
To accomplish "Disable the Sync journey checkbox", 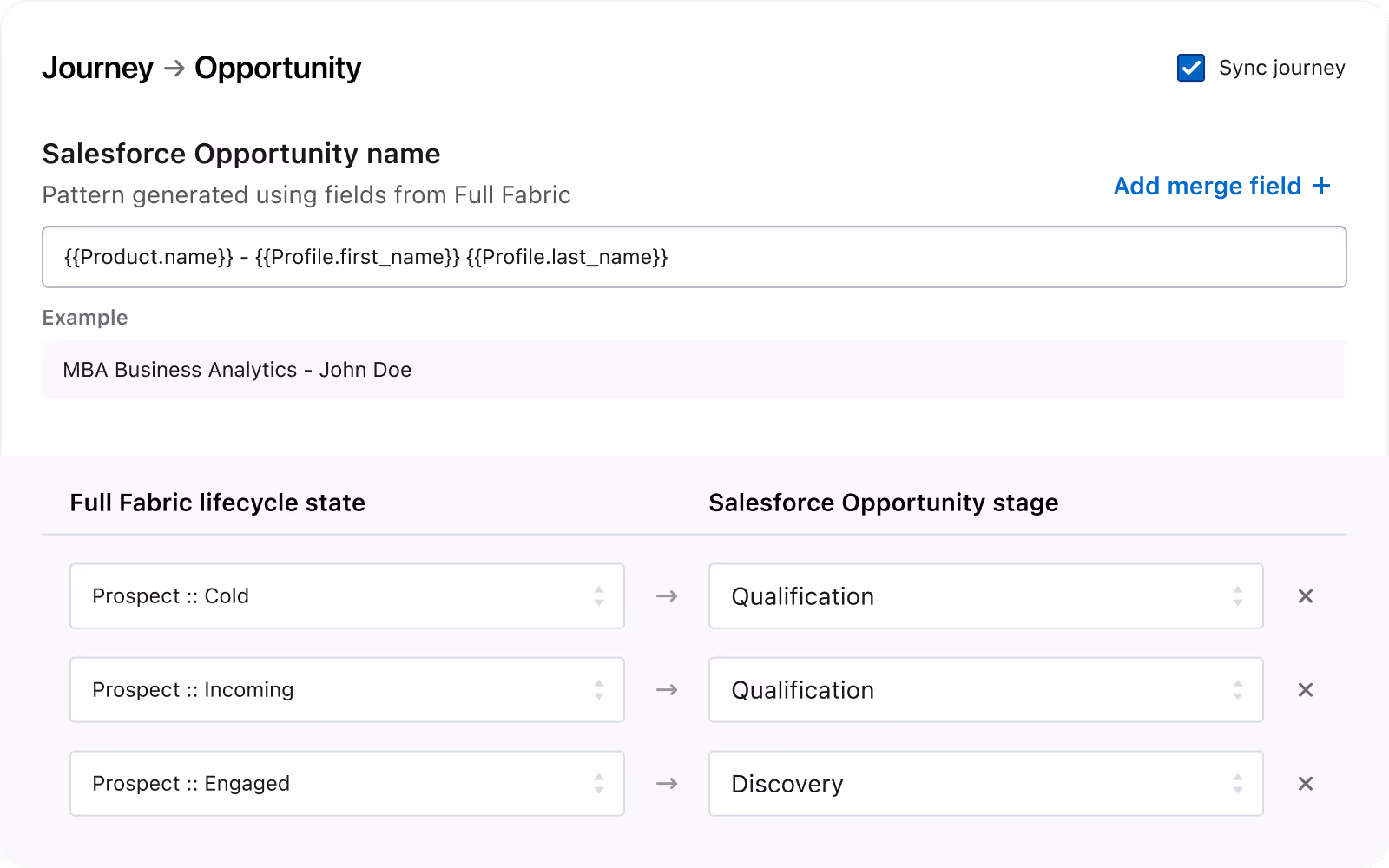I will 1190,68.
